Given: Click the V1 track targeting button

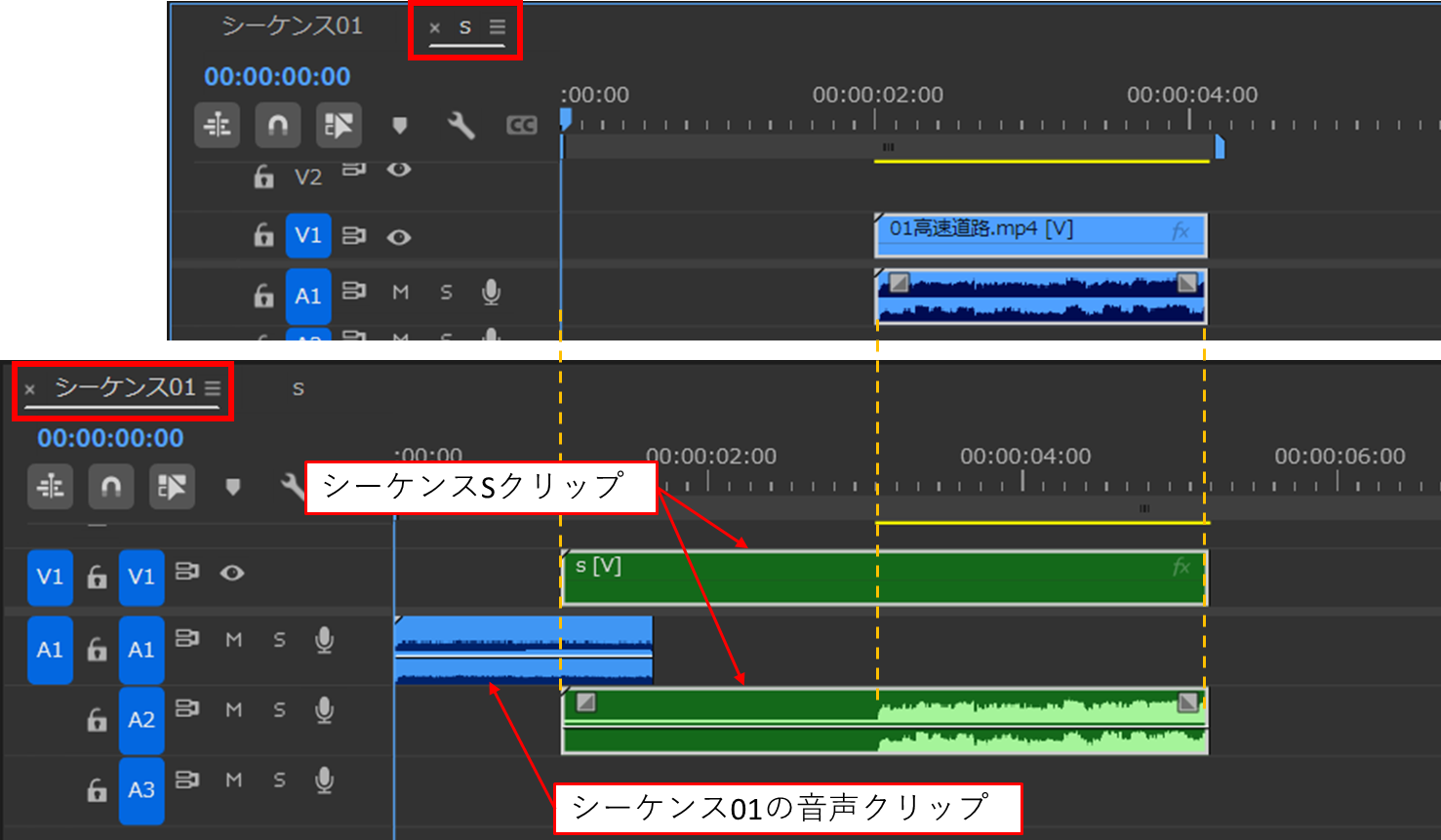Looking at the screenshot, I should tap(141, 577).
